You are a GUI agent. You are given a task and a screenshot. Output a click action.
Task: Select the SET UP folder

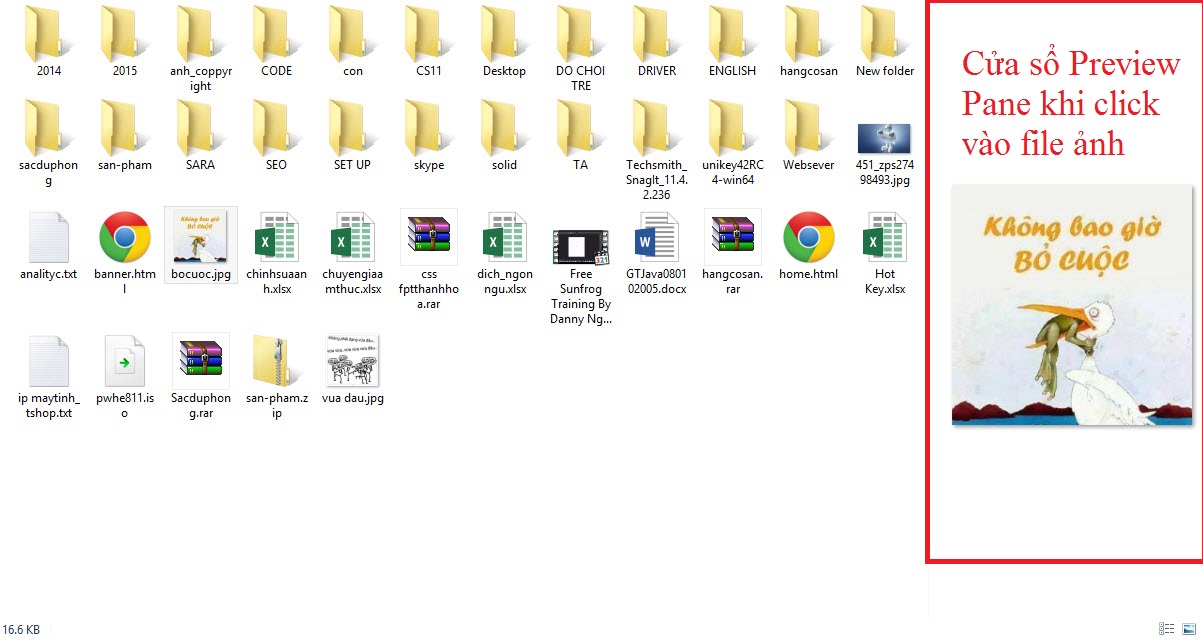point(352,136)
